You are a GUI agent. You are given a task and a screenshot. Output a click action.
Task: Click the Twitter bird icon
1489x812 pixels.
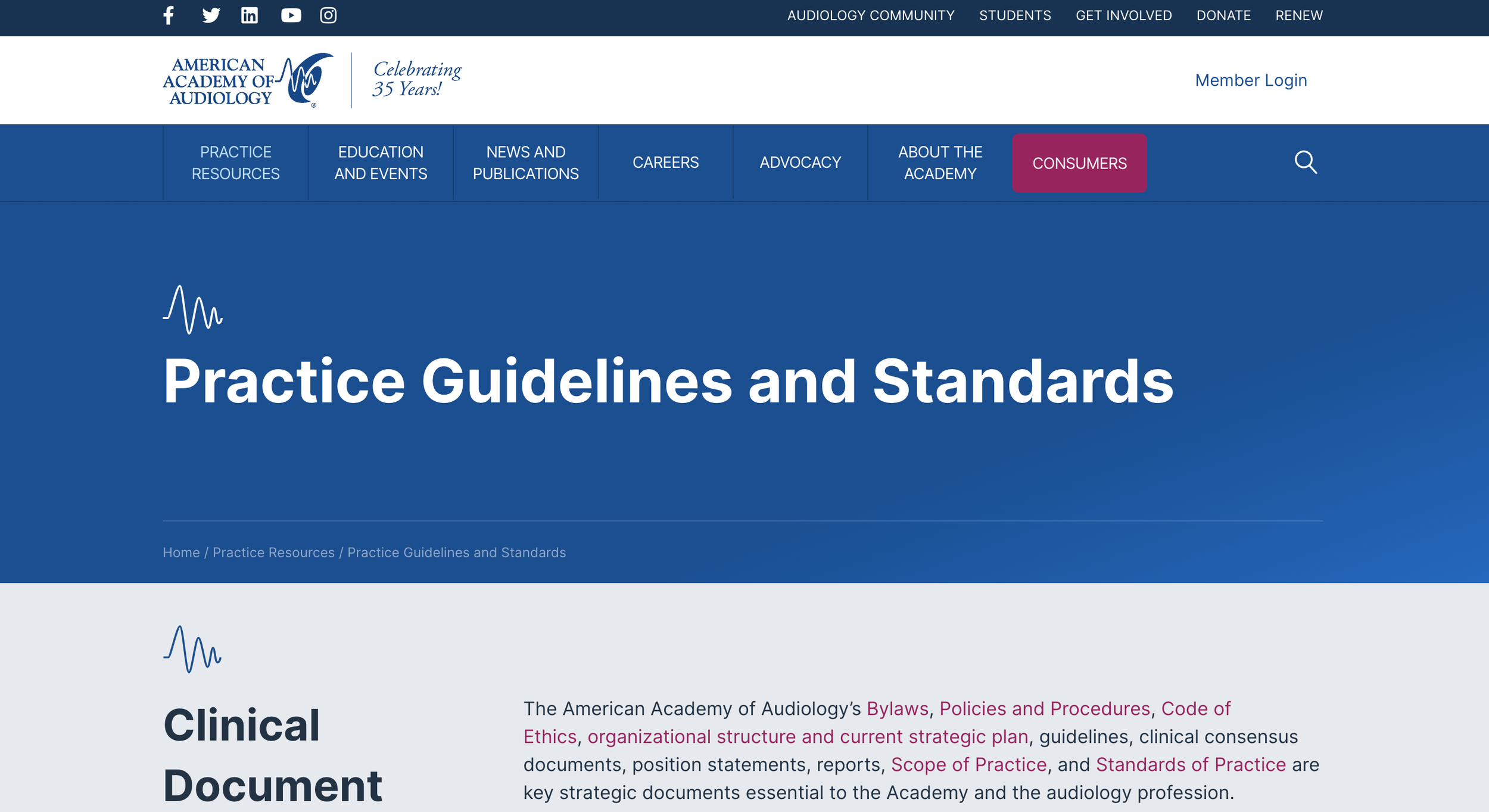(x=211, y=15)
